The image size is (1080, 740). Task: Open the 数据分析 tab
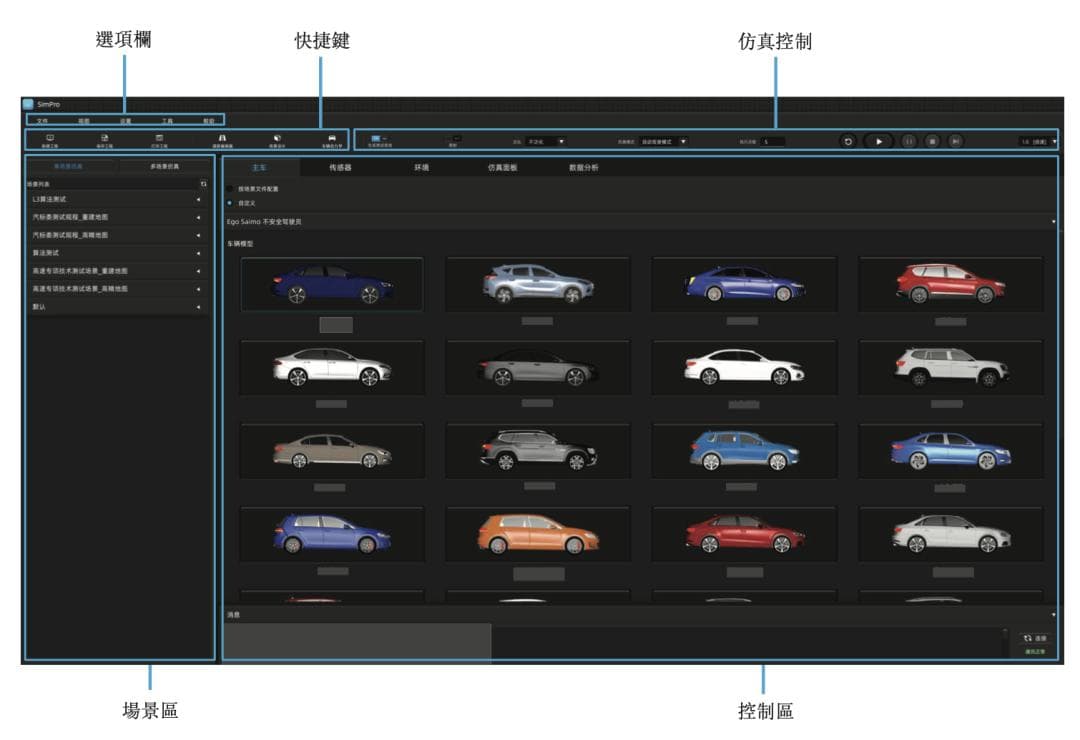pos(584,168)
